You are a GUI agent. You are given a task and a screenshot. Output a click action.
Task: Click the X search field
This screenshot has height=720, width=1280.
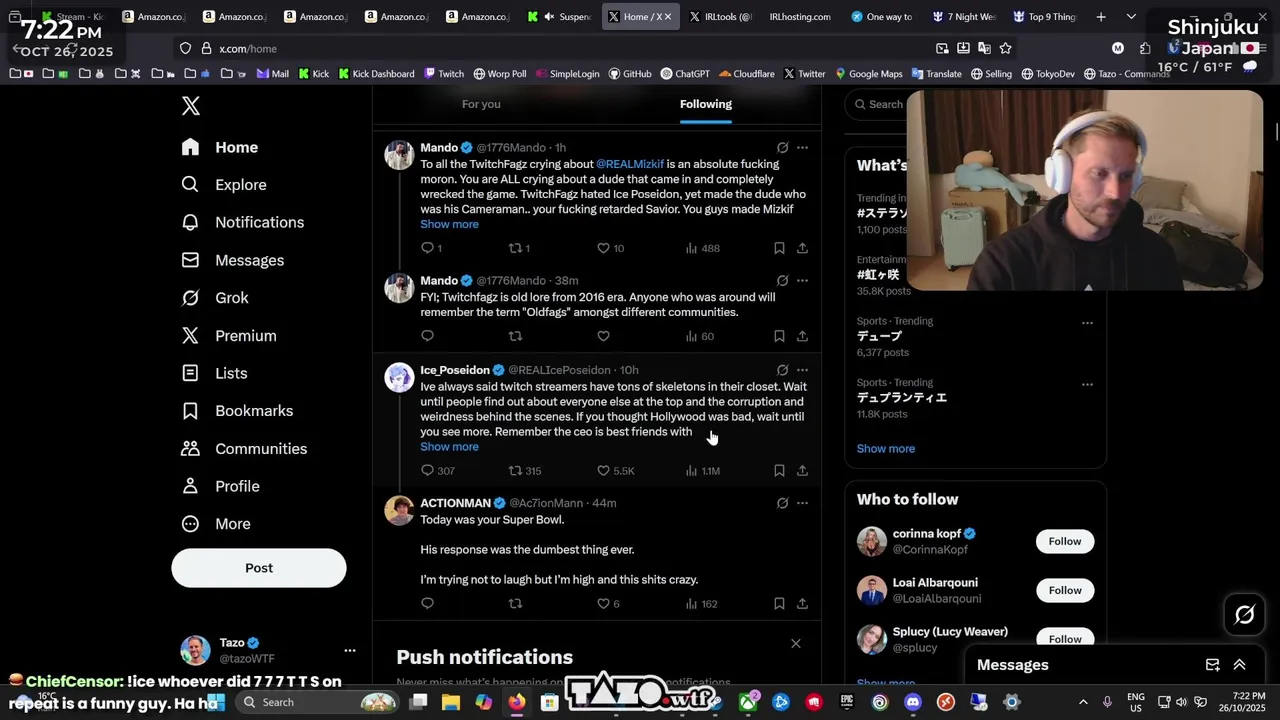[876, 104]
